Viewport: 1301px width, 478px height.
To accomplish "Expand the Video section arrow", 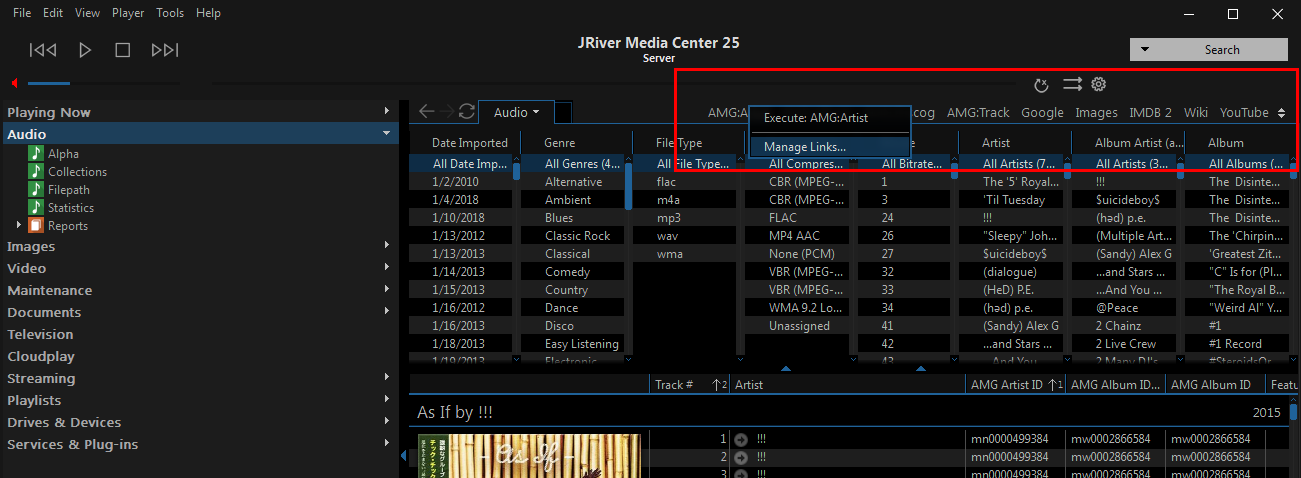I will [387, 268].
